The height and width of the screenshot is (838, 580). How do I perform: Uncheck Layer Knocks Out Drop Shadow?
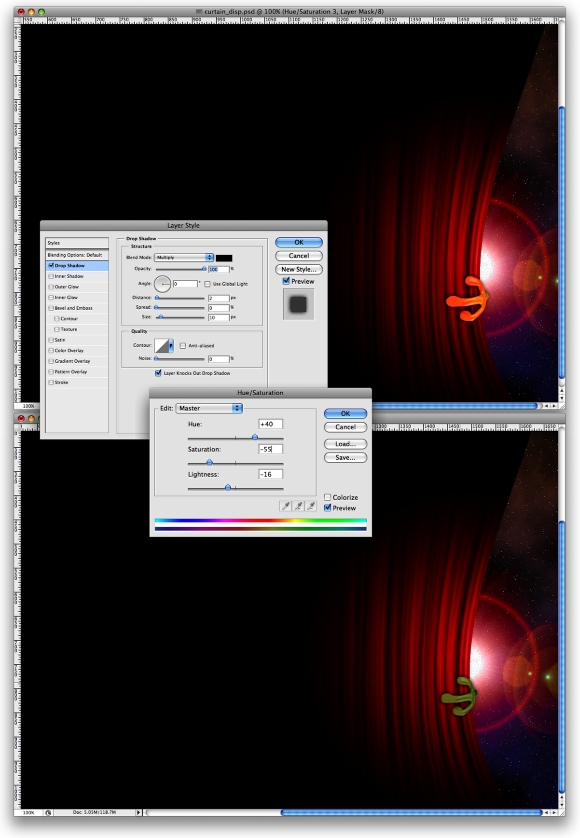[x=158, y=373]
